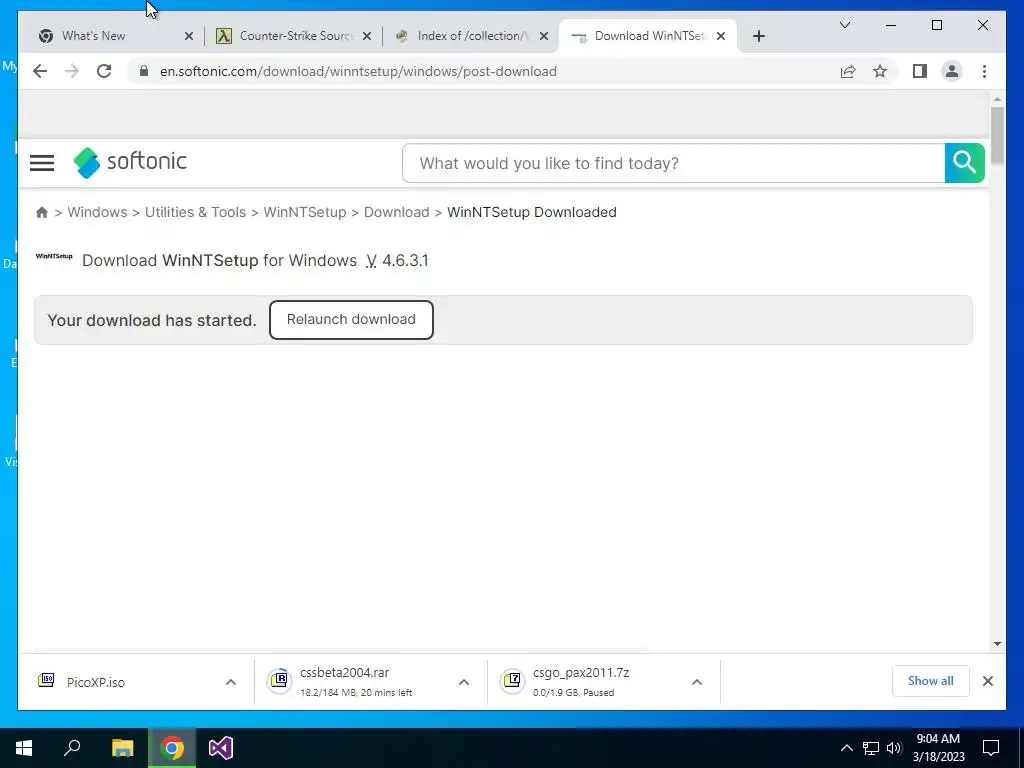Click the csgo_pax2011.7z file icon
Viewport: 1024px width, 768px height.
coord(512,680)
